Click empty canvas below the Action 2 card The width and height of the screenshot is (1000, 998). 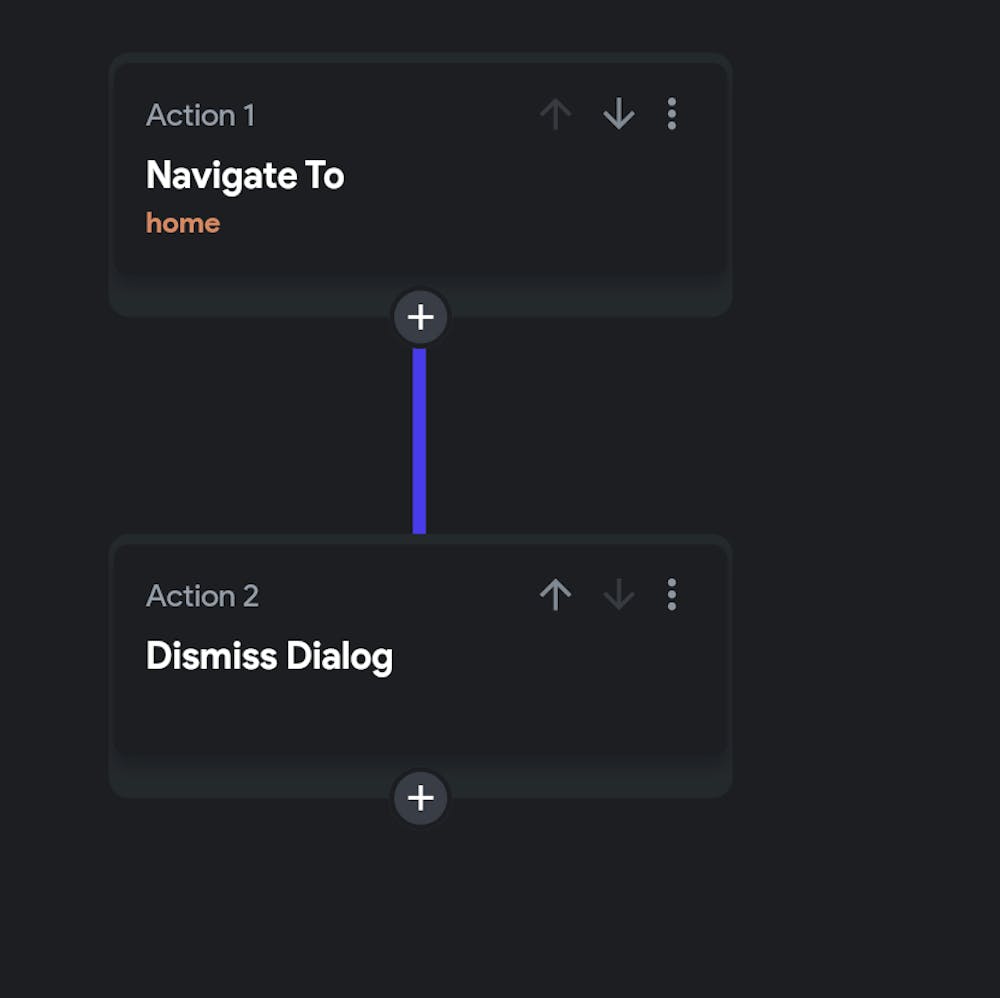[x=420, y=910]
